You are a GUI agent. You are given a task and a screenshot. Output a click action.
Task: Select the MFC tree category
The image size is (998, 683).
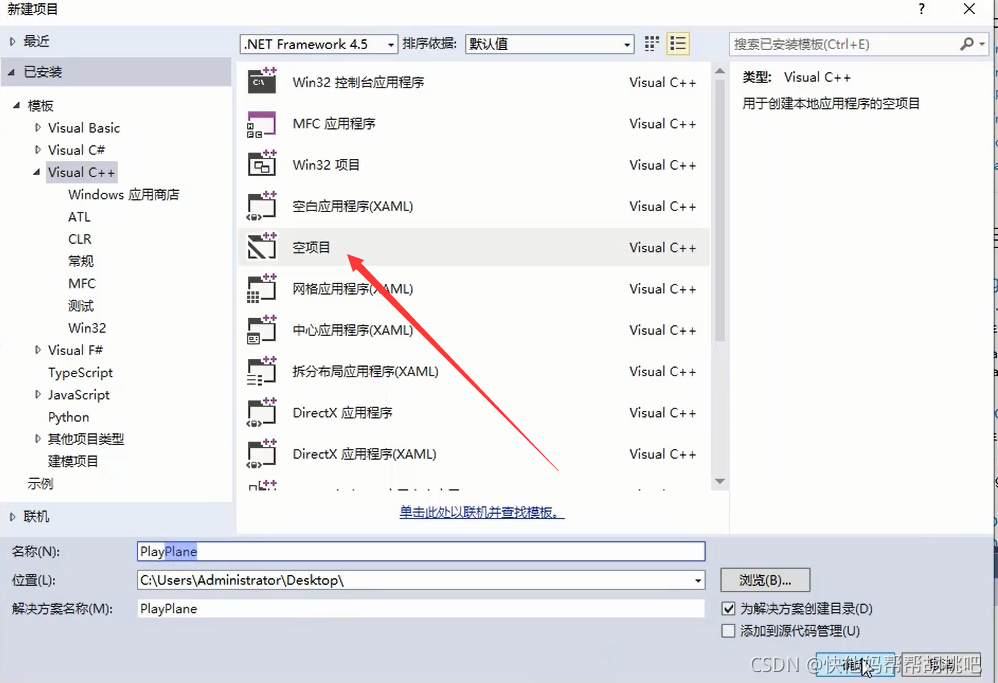(81, 283)
